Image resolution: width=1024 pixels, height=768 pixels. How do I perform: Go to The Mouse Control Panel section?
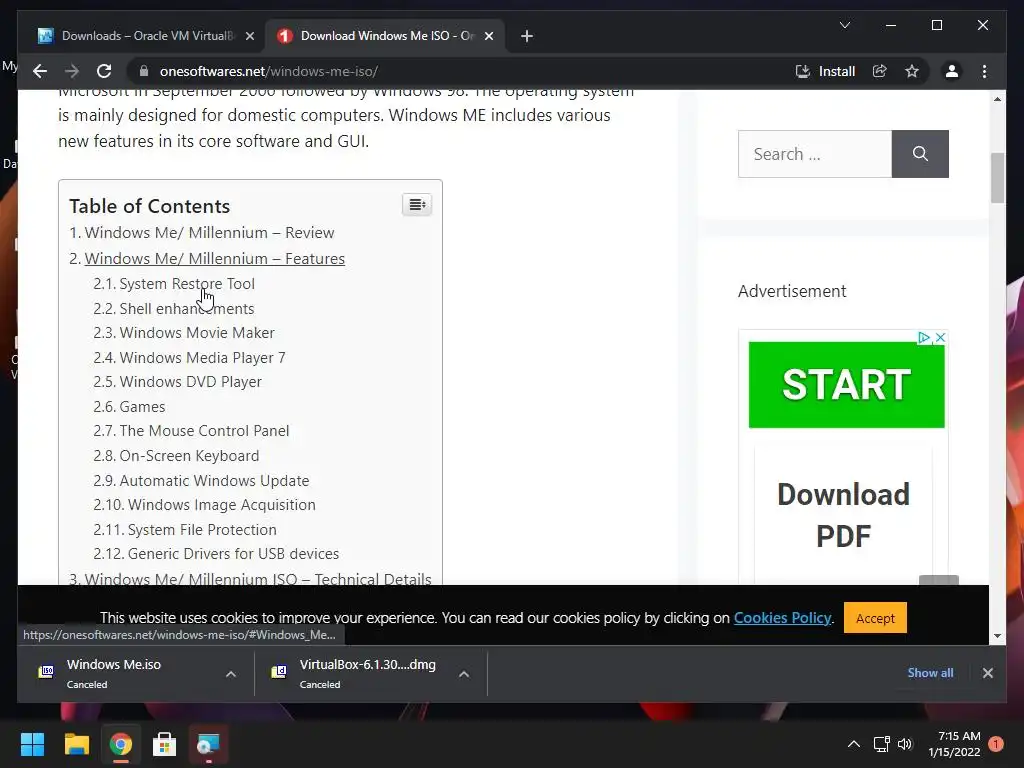point(204,430)
